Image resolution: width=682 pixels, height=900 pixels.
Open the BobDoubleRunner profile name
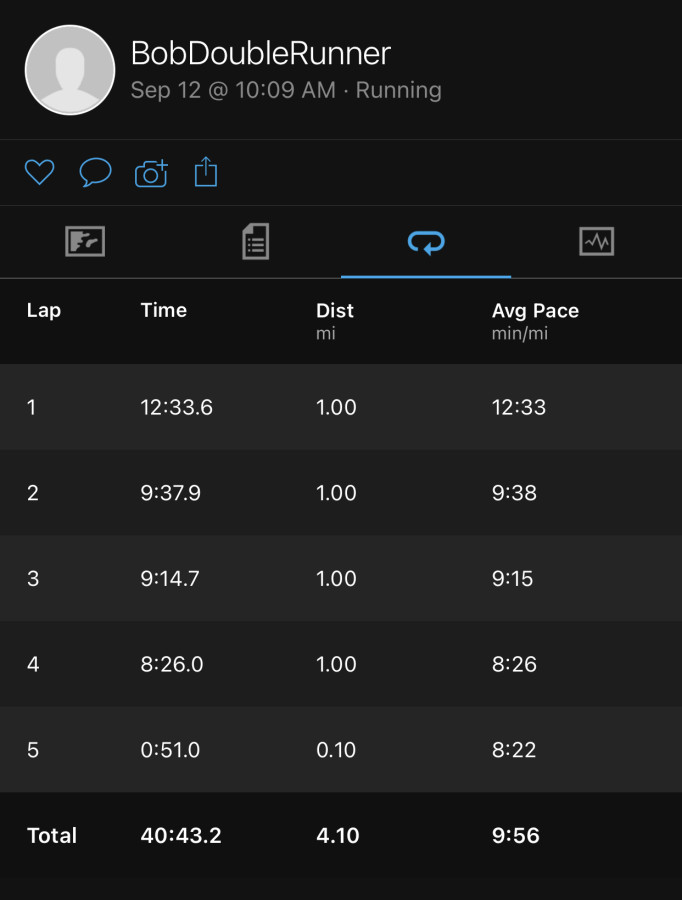[261, 53]
